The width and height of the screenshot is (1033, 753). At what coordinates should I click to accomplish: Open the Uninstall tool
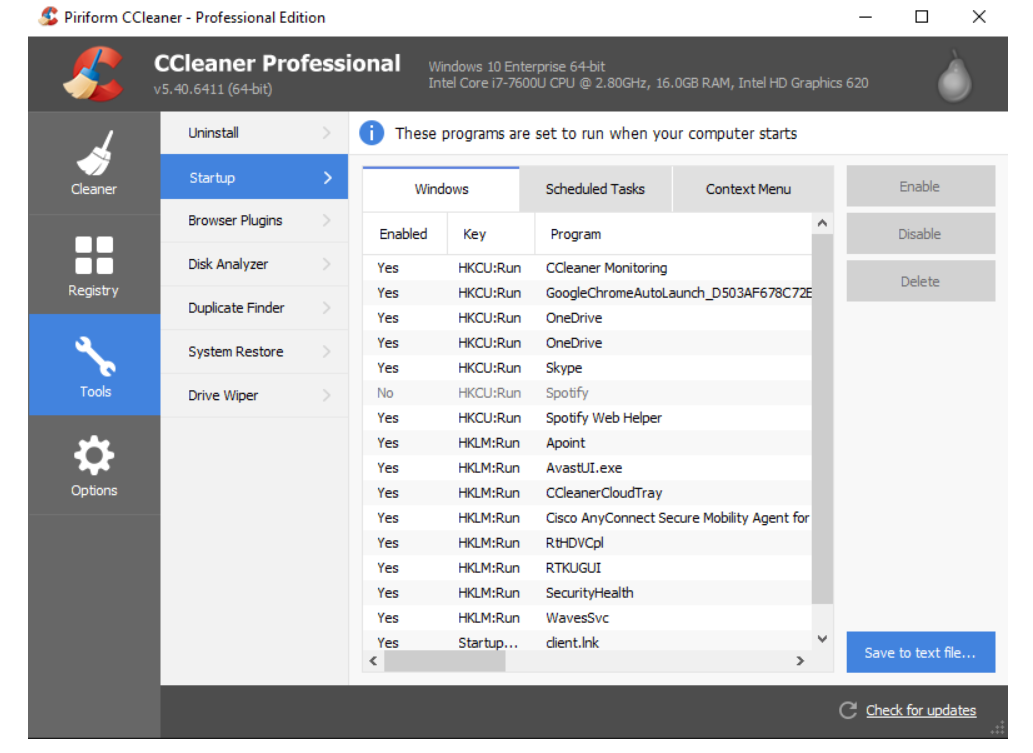click(254, 132)
